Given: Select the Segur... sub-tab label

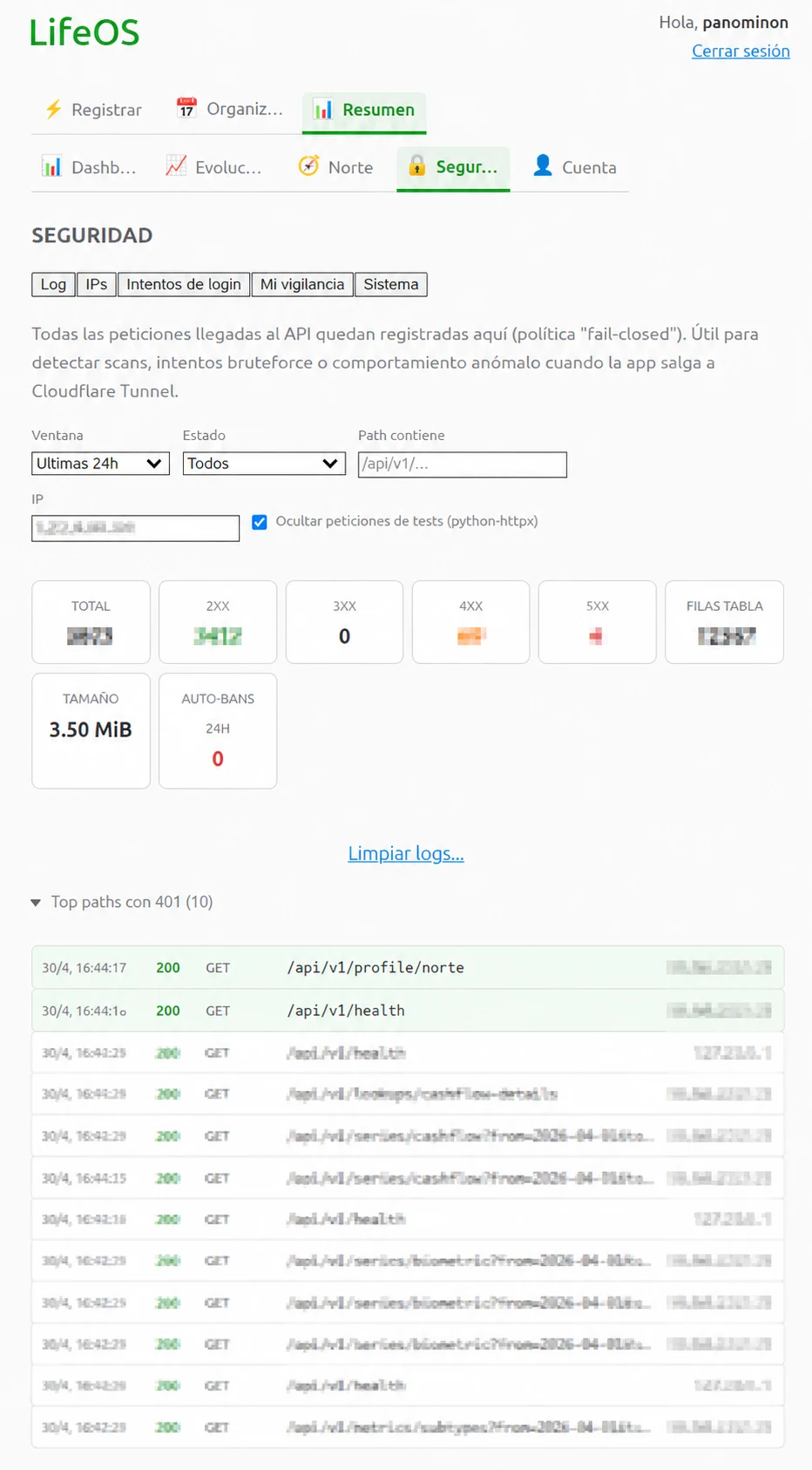Looking at the screenshot, I should click(x=467, y=167).
